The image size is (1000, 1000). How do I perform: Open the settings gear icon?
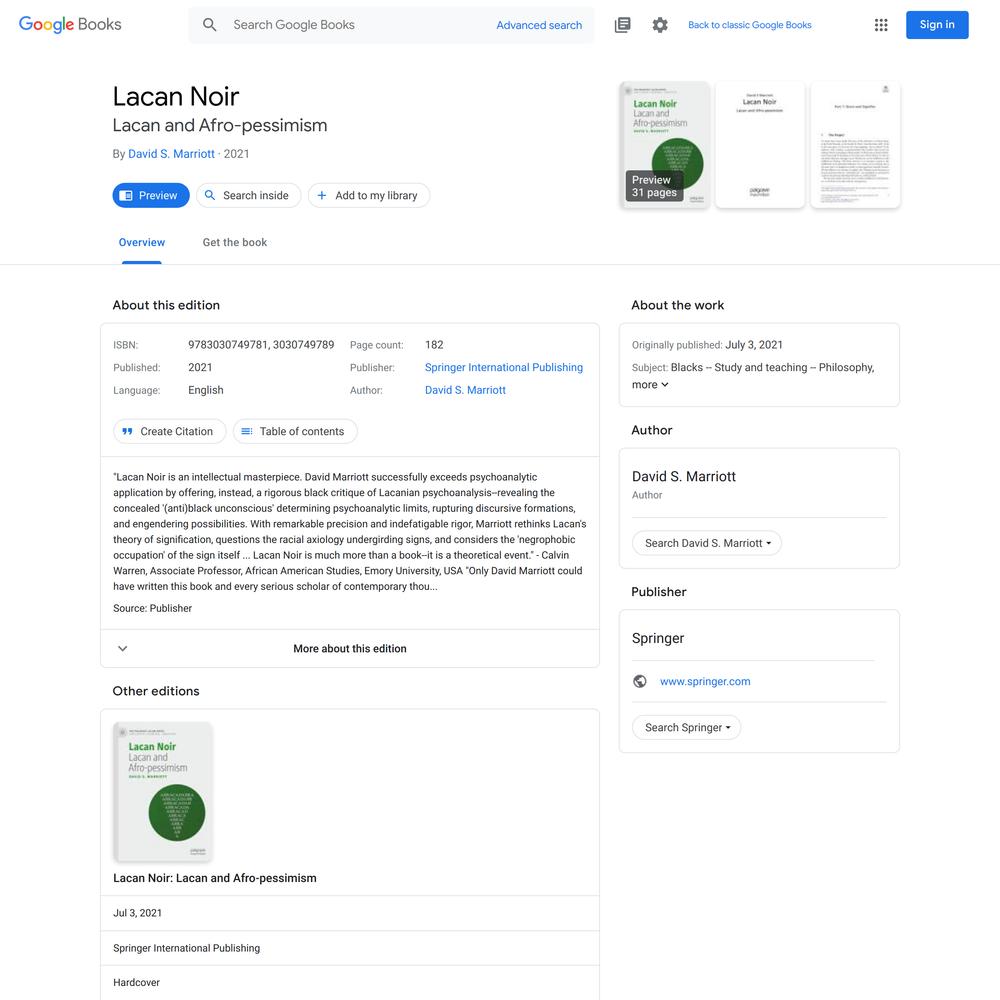point(660,25)
